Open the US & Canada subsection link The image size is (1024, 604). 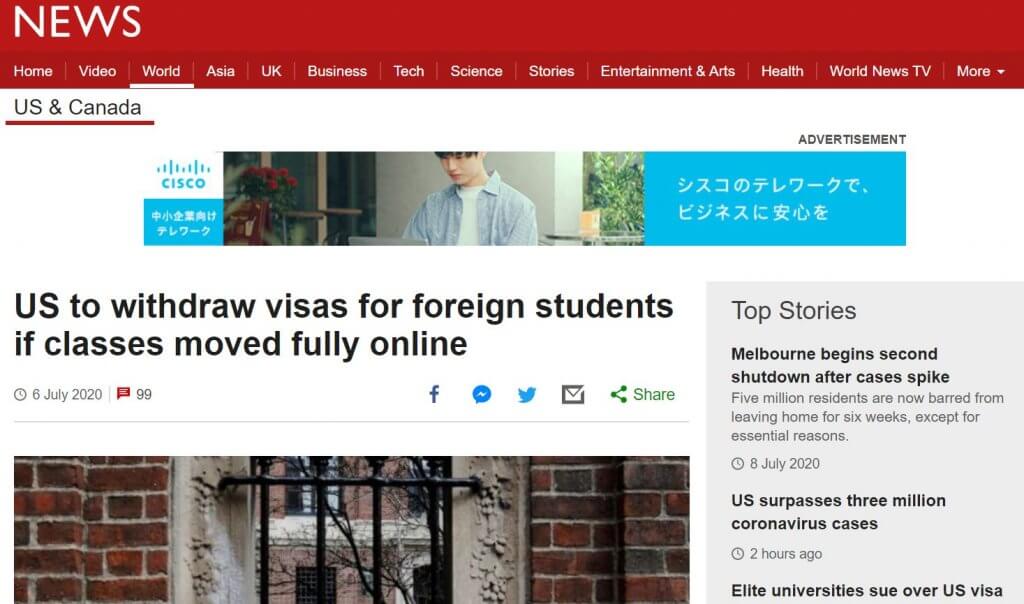click(x=78, y=107)
